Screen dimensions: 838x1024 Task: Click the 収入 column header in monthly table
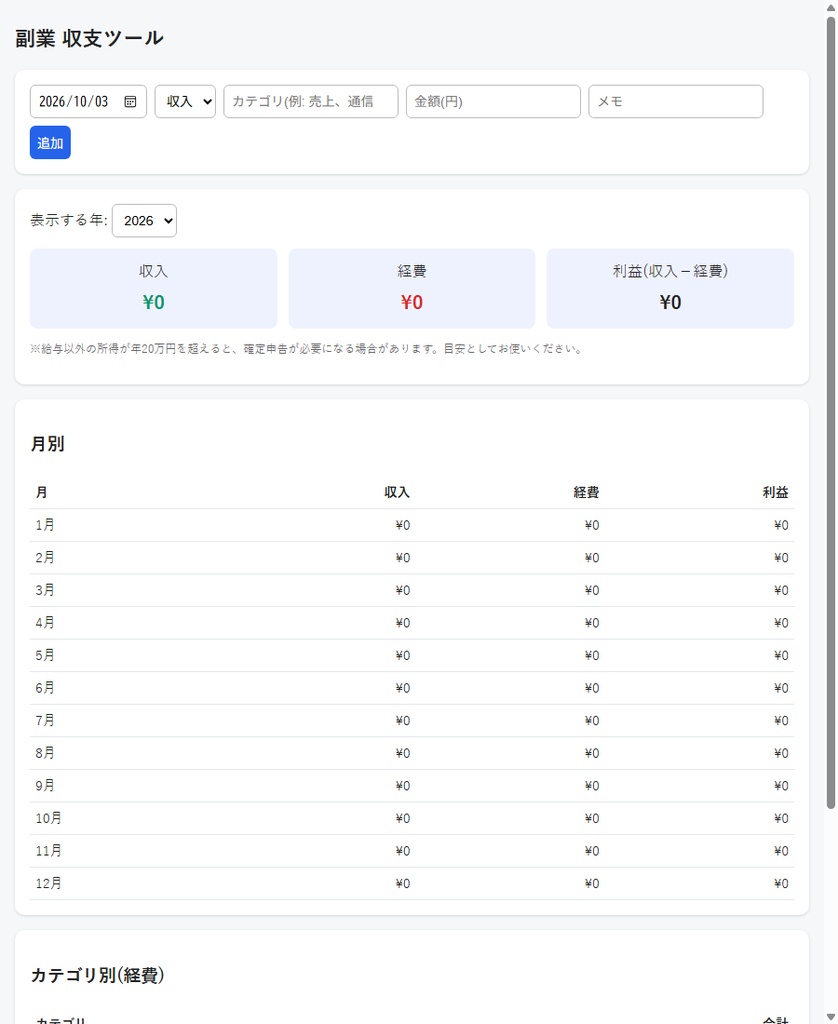tap(397, 492)
